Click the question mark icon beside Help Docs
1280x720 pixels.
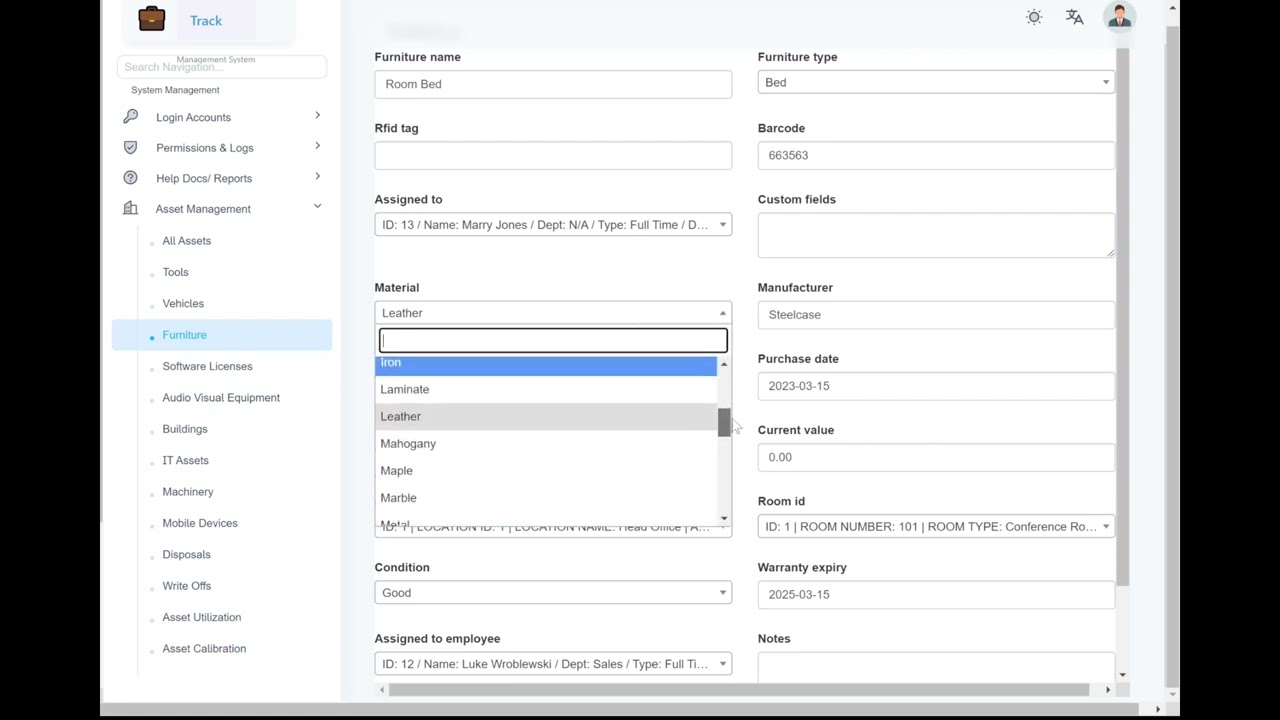[130, 178]
